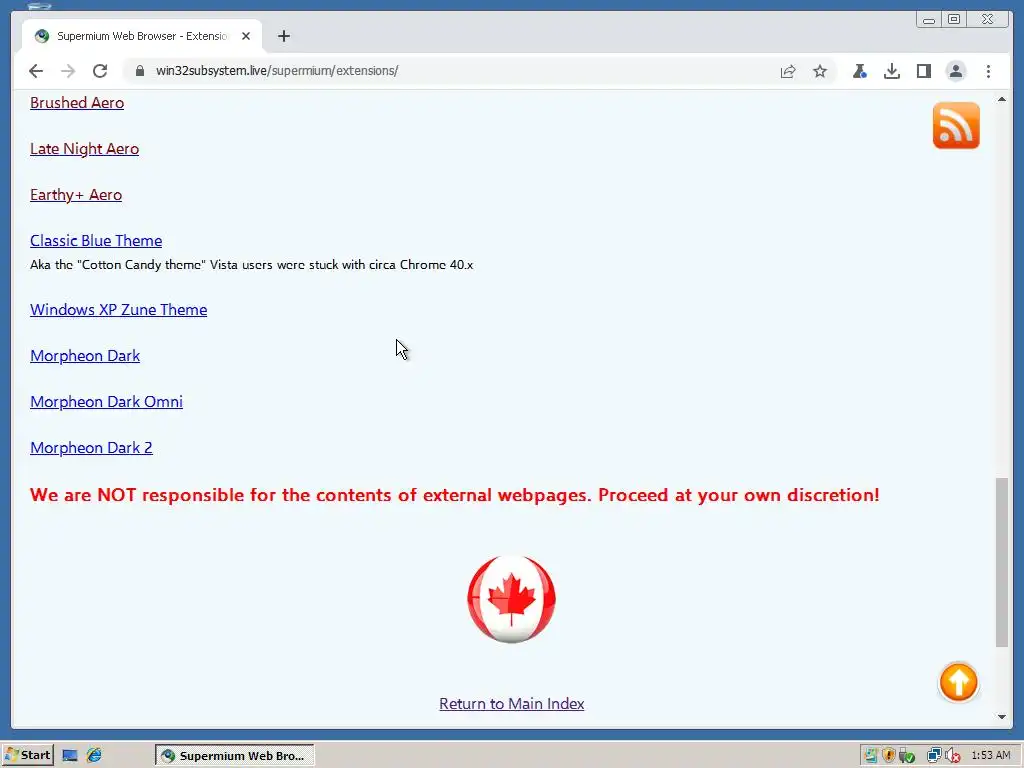Open the profile avatar menu
Viewport: 1024px width, 768px height.
[x=955, y=71]
